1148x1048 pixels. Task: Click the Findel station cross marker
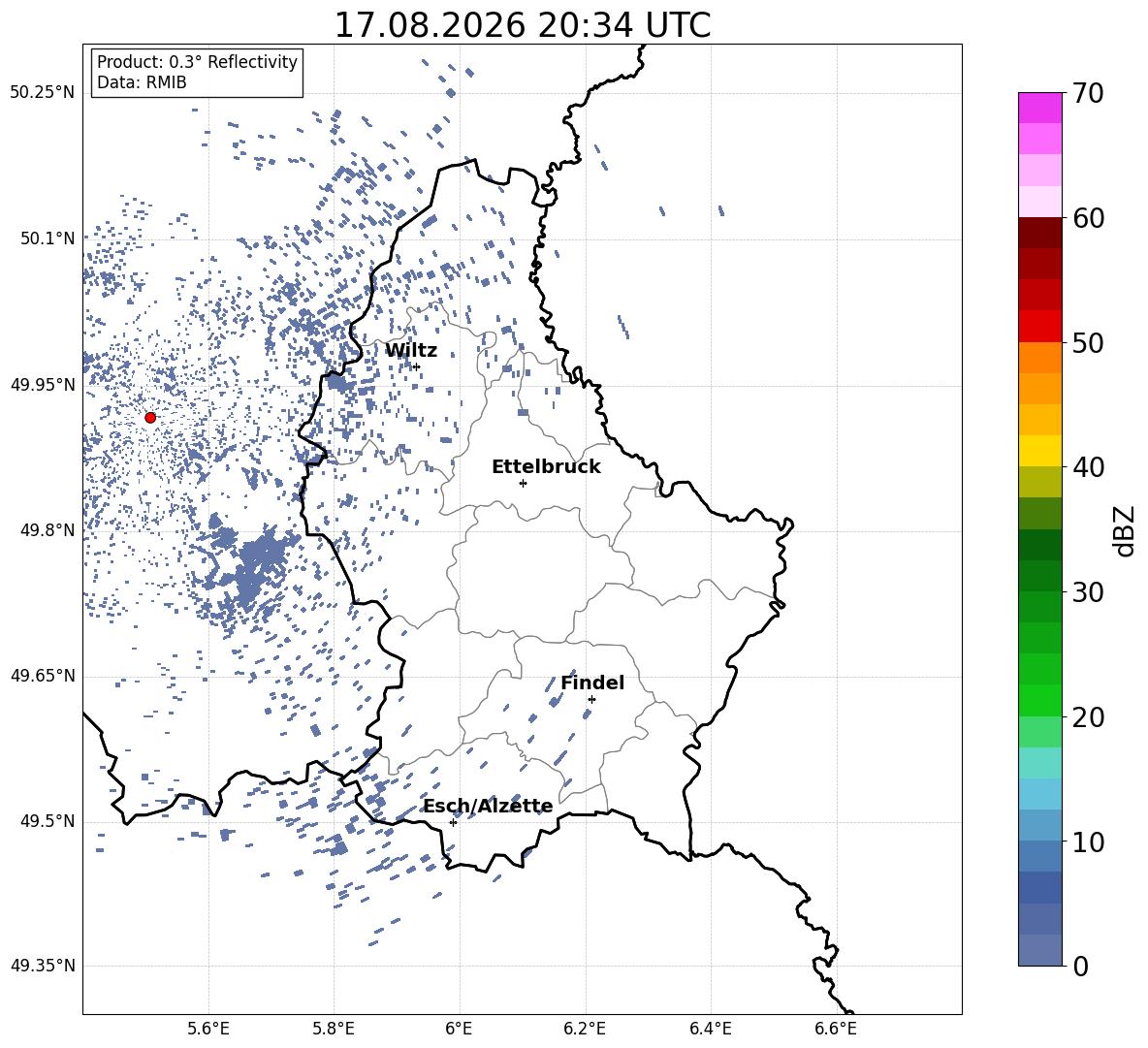tap(591, 700)
